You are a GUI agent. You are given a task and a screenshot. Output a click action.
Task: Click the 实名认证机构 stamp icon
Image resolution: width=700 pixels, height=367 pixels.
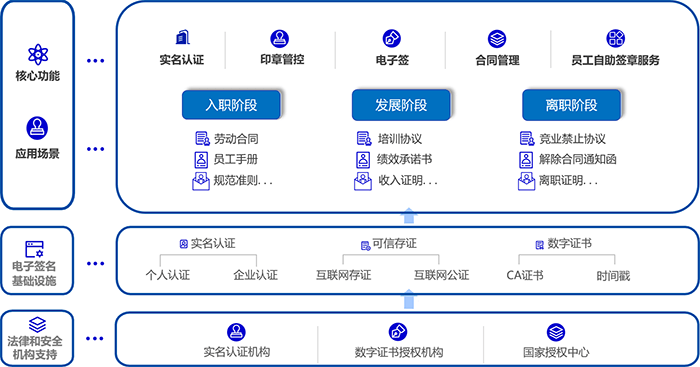click(x=236, y=332)
